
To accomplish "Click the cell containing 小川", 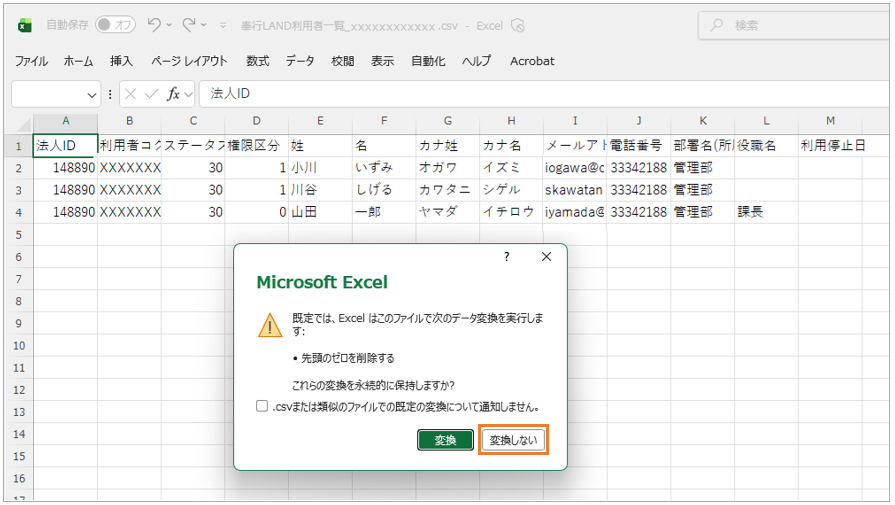I will (x=320, y=168).
